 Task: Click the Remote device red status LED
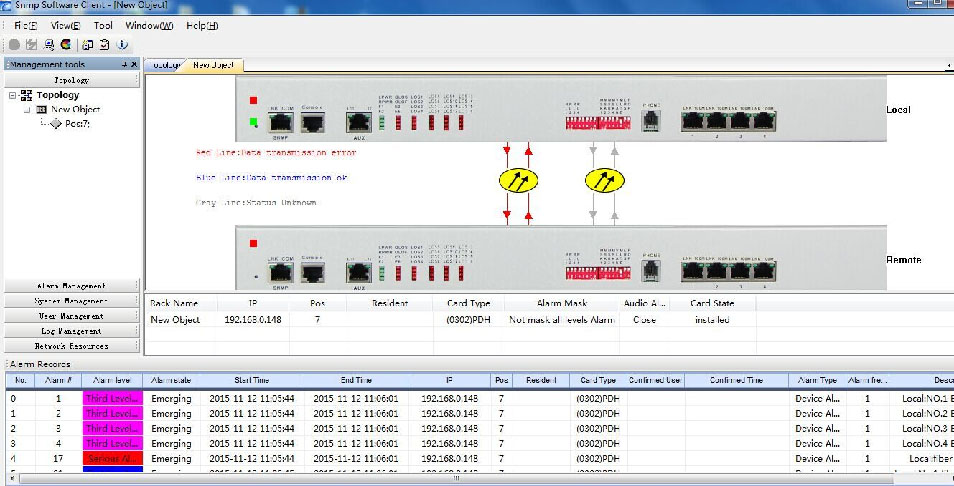click(x=253, y=243)
